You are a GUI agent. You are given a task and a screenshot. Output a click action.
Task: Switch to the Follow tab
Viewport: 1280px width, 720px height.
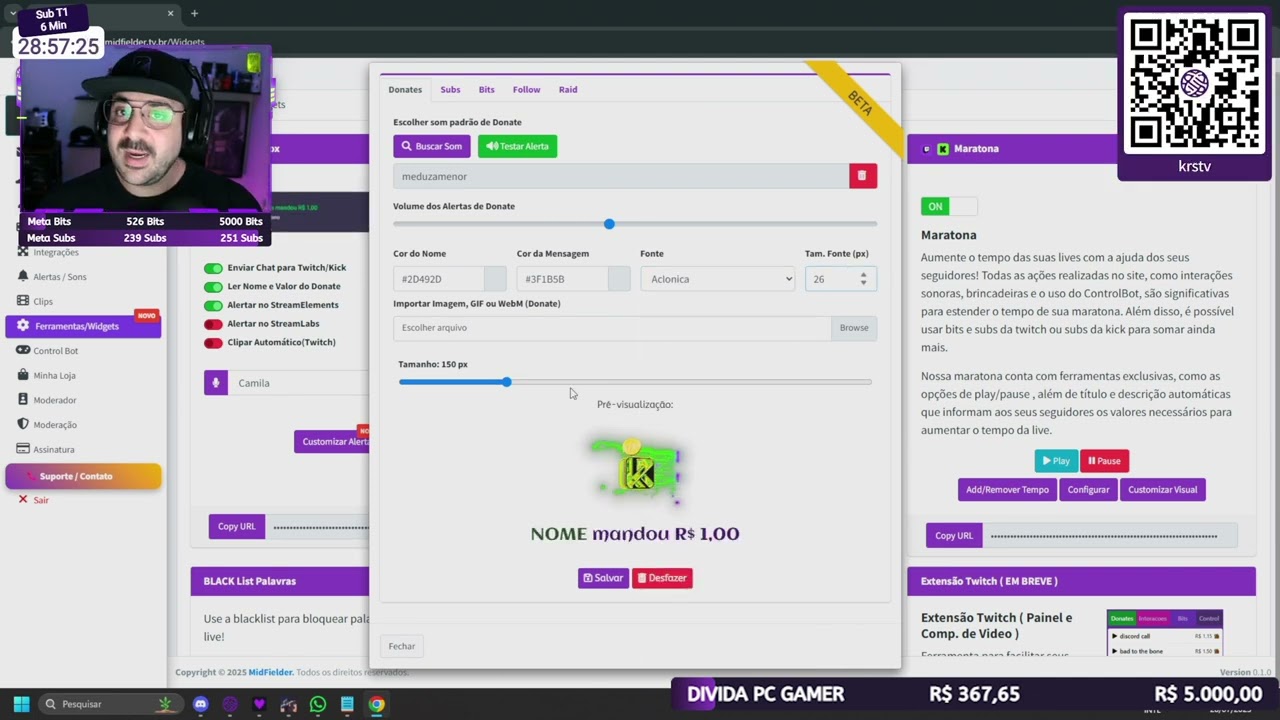(526, 89)
